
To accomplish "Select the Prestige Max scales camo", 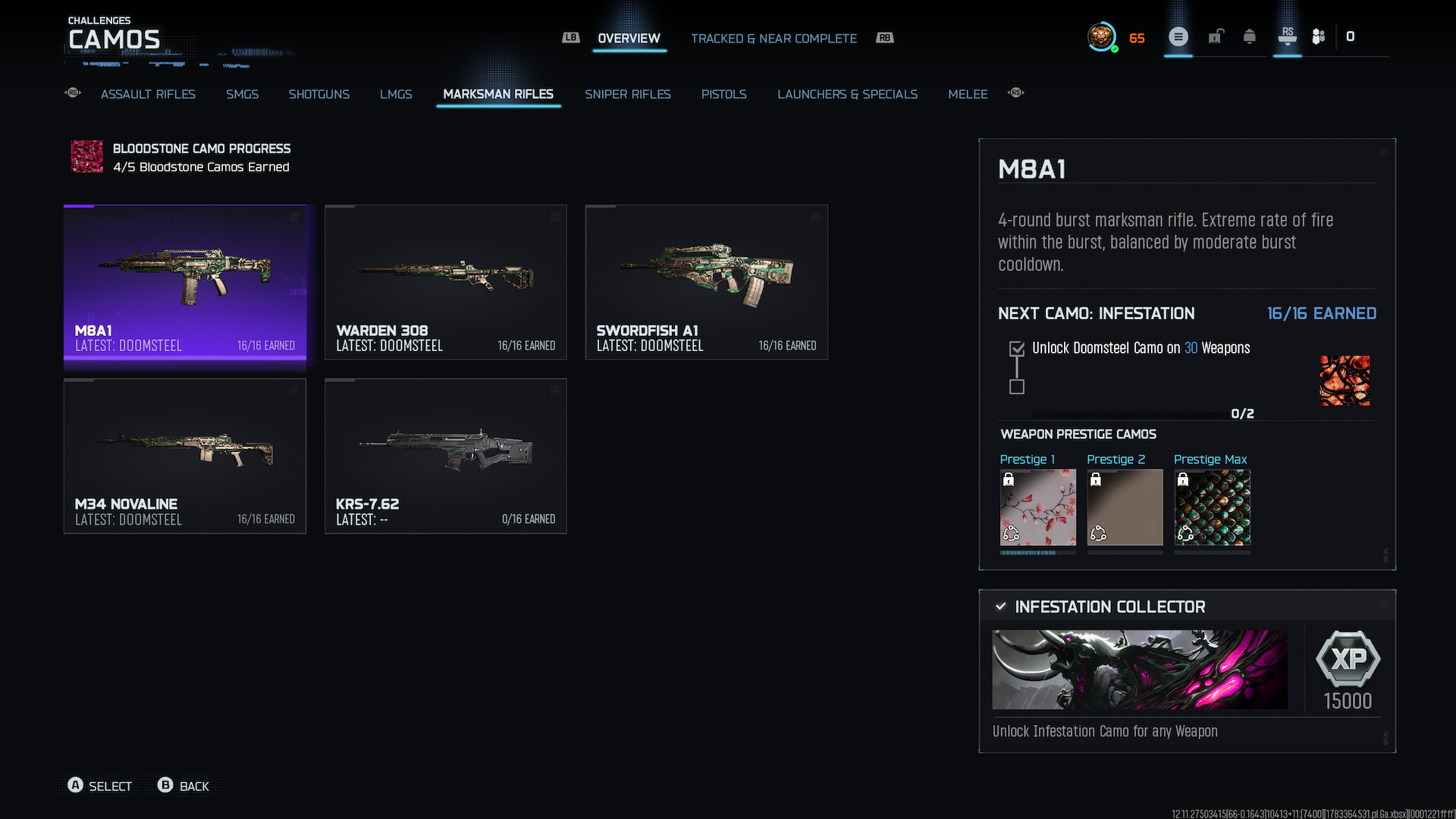I will point(1212,507).
